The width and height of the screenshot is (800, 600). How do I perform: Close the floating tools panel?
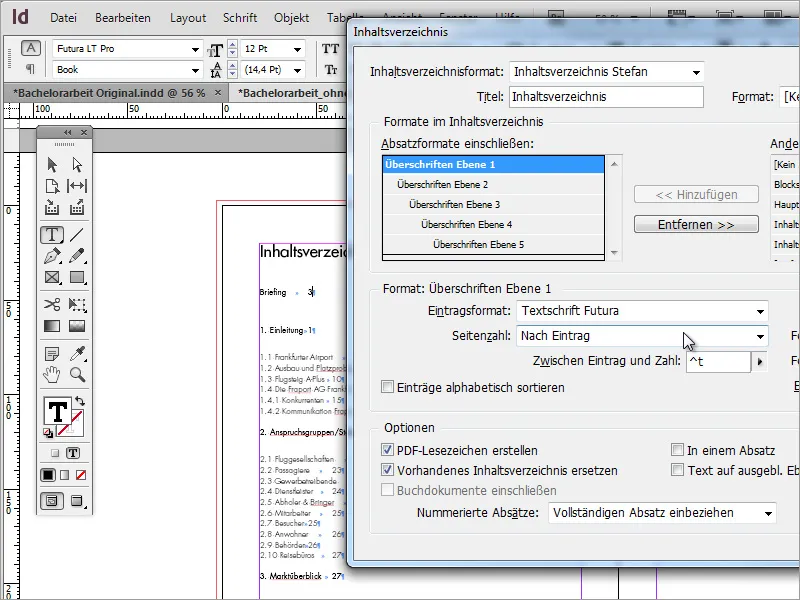84,133
